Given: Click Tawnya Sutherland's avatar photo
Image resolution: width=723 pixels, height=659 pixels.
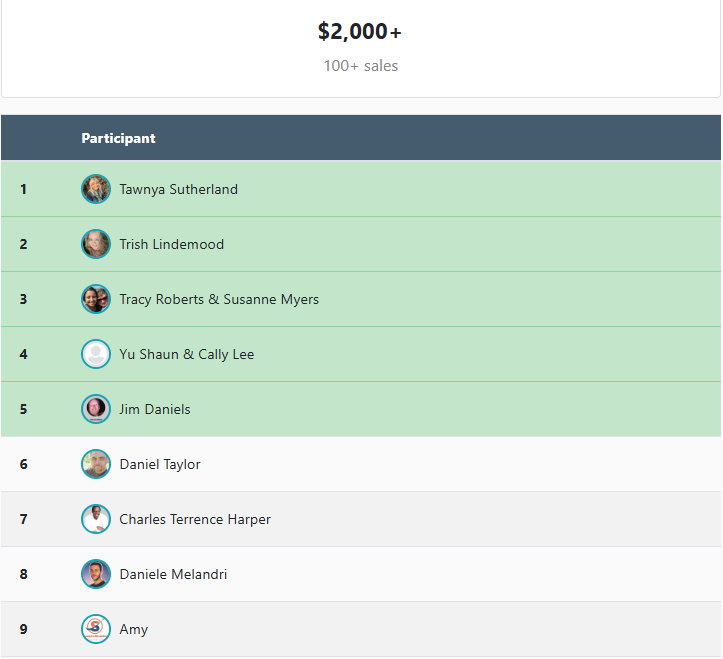Looking at the screenshot, I should [96, 189].
